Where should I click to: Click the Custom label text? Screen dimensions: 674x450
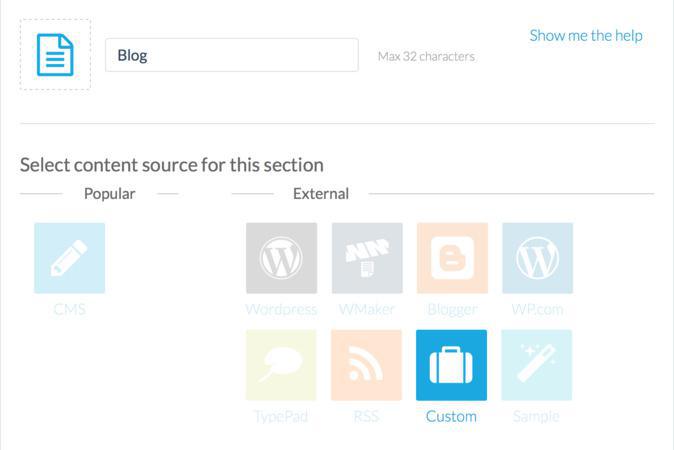452,416
